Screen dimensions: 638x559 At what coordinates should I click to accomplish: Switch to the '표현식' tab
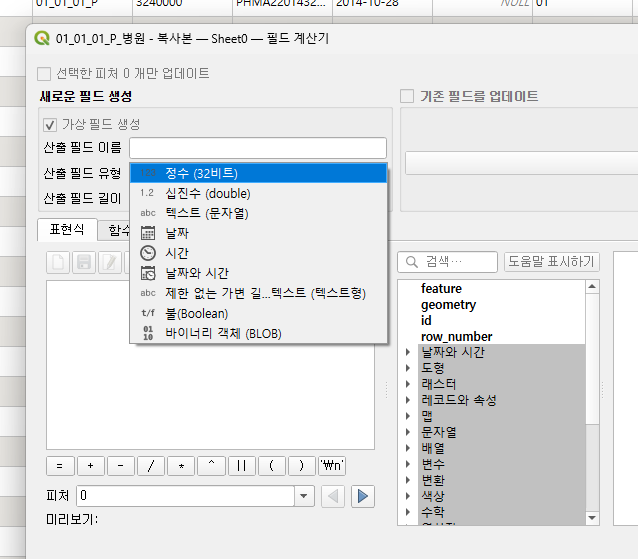67,230
